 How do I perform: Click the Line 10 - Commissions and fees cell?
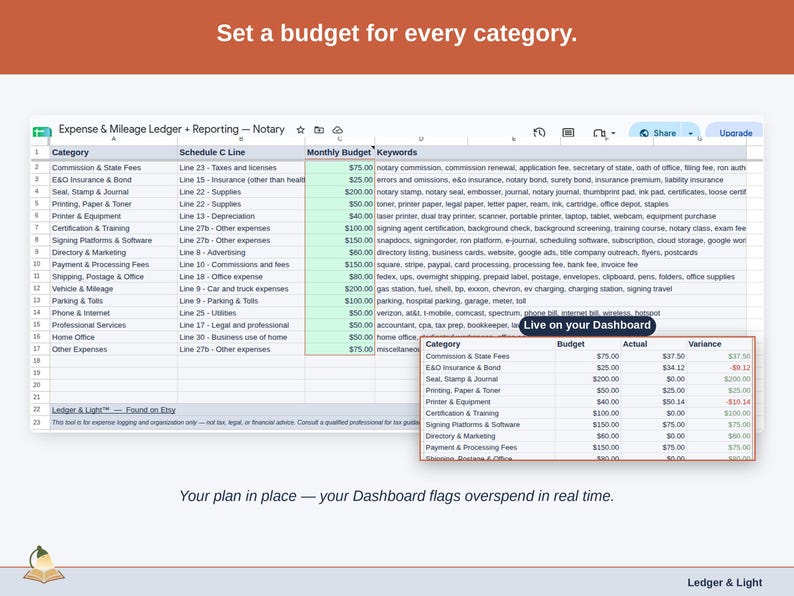(241, 265)
